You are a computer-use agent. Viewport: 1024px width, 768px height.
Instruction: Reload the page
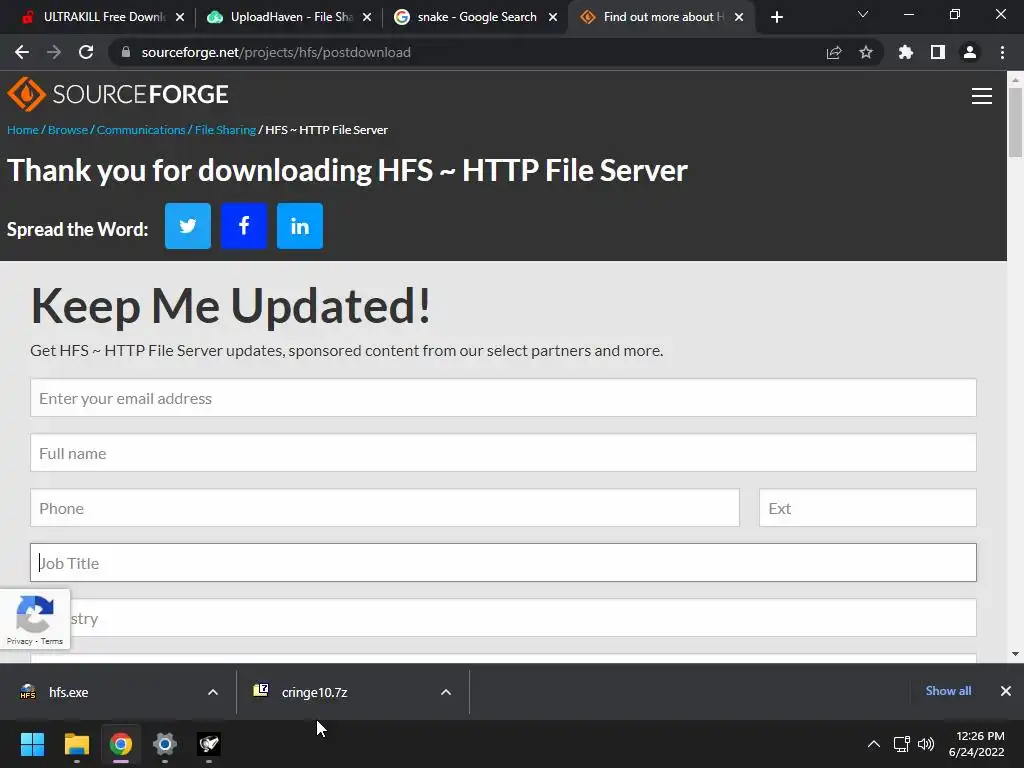click(x=86, y=52)
